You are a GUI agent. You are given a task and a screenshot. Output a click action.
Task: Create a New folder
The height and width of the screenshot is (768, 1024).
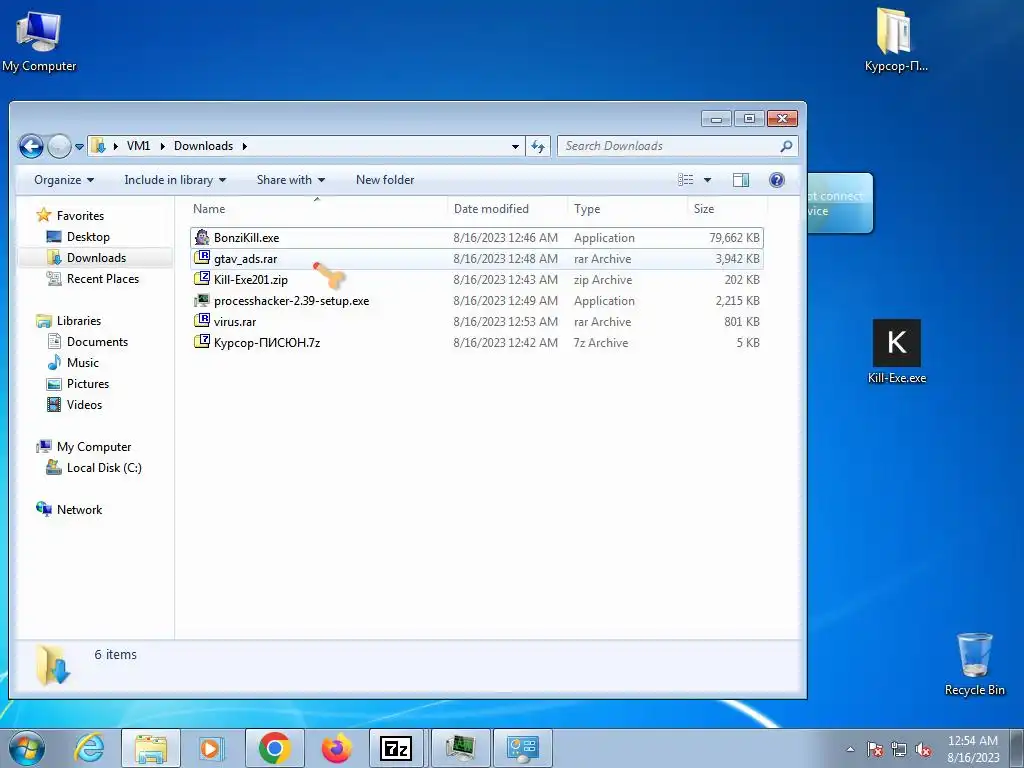point(385,180)
